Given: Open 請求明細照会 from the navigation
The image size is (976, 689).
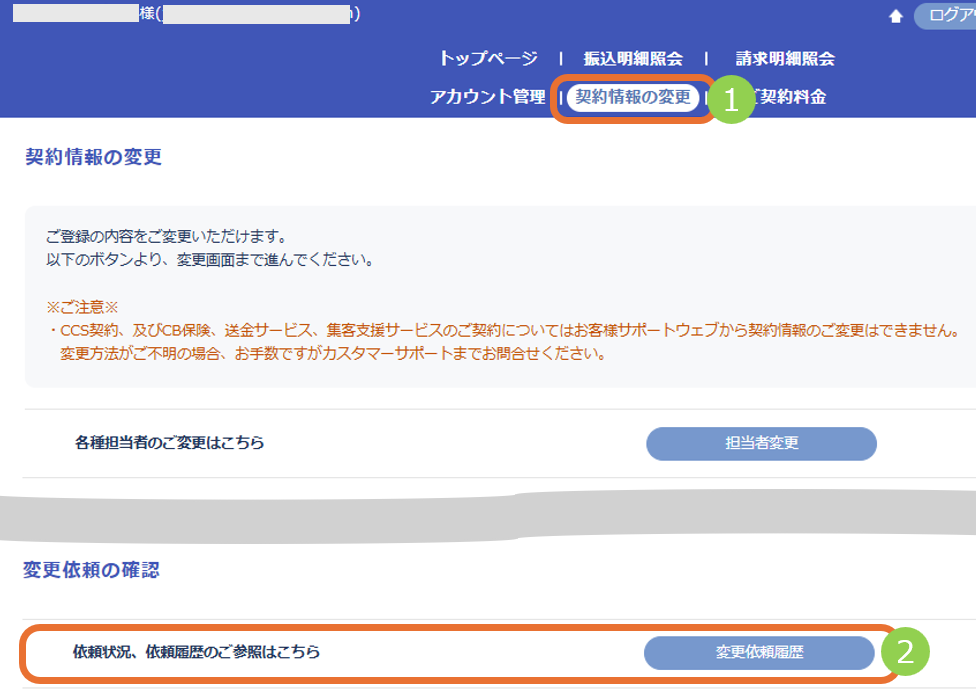Looking at the screenshot, I should (x=785, y=59).
